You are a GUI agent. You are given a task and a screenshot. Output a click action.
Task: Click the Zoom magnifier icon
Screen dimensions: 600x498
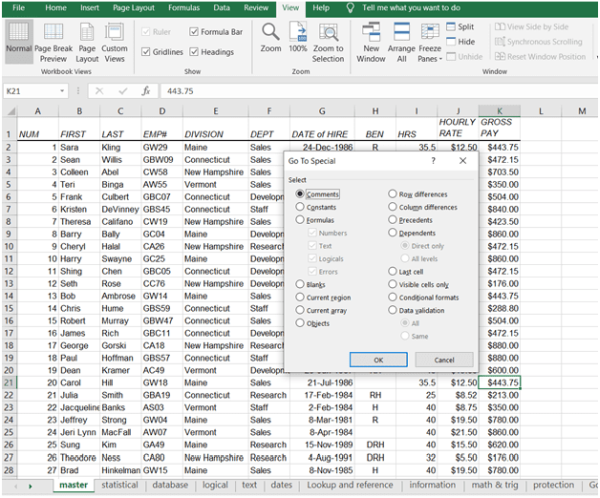270,34
